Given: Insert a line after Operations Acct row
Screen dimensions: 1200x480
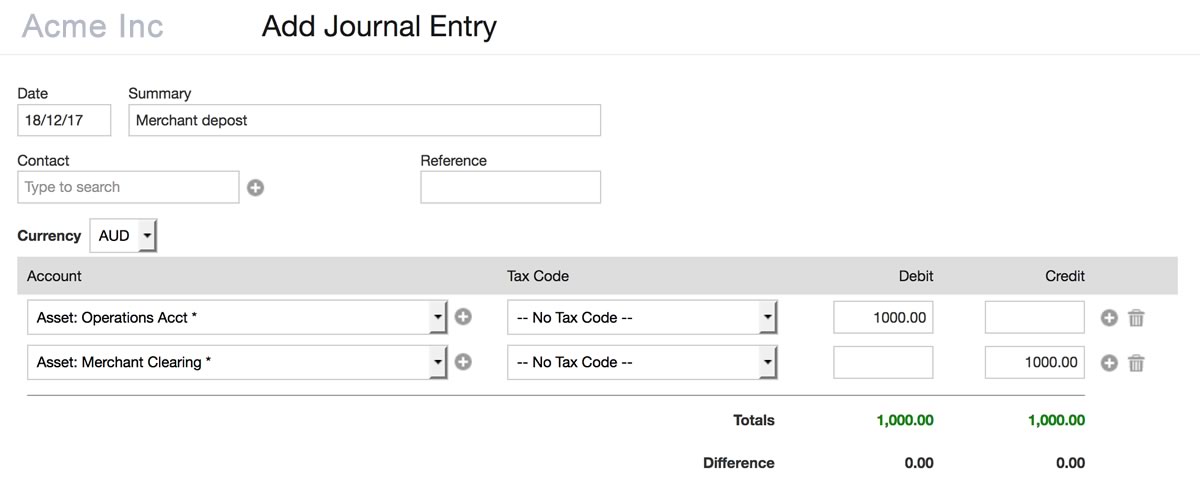Looking at the screenshot, I should click(1109, 318).
